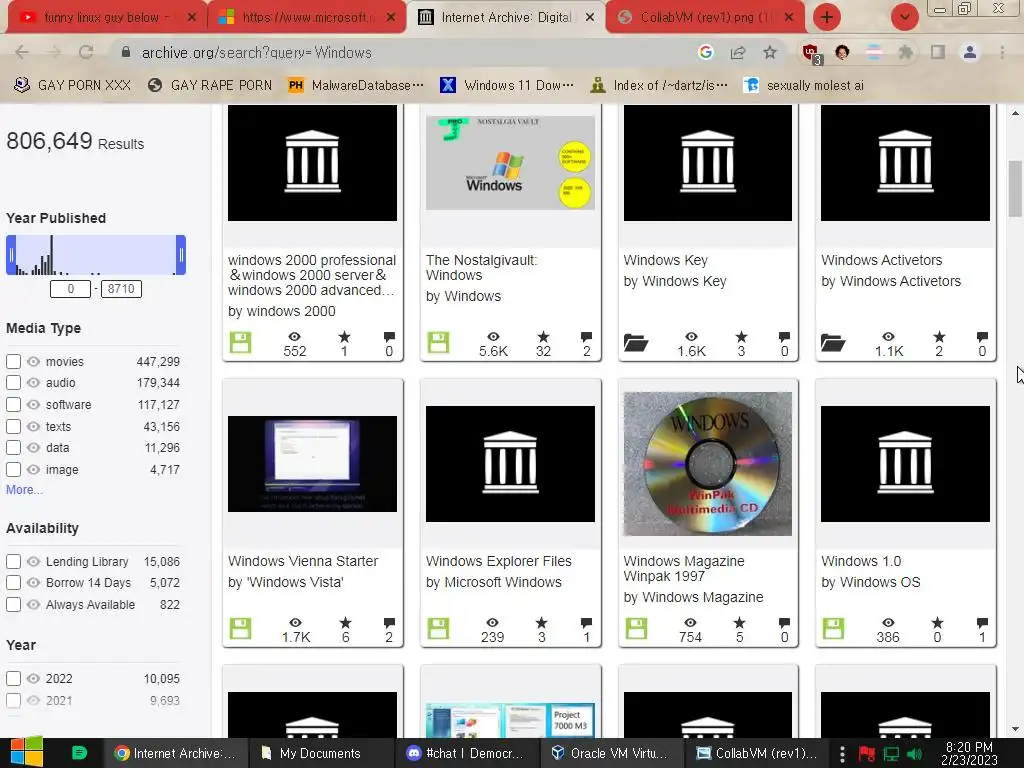1024x768 pixels.
Task: Expand More media types link
Action: [x=24, y=490]
